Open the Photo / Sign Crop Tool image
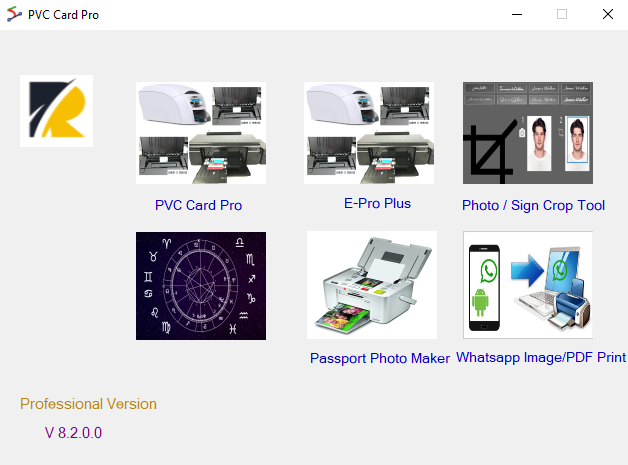The image size is (628, 465). [x=528, y=133]
